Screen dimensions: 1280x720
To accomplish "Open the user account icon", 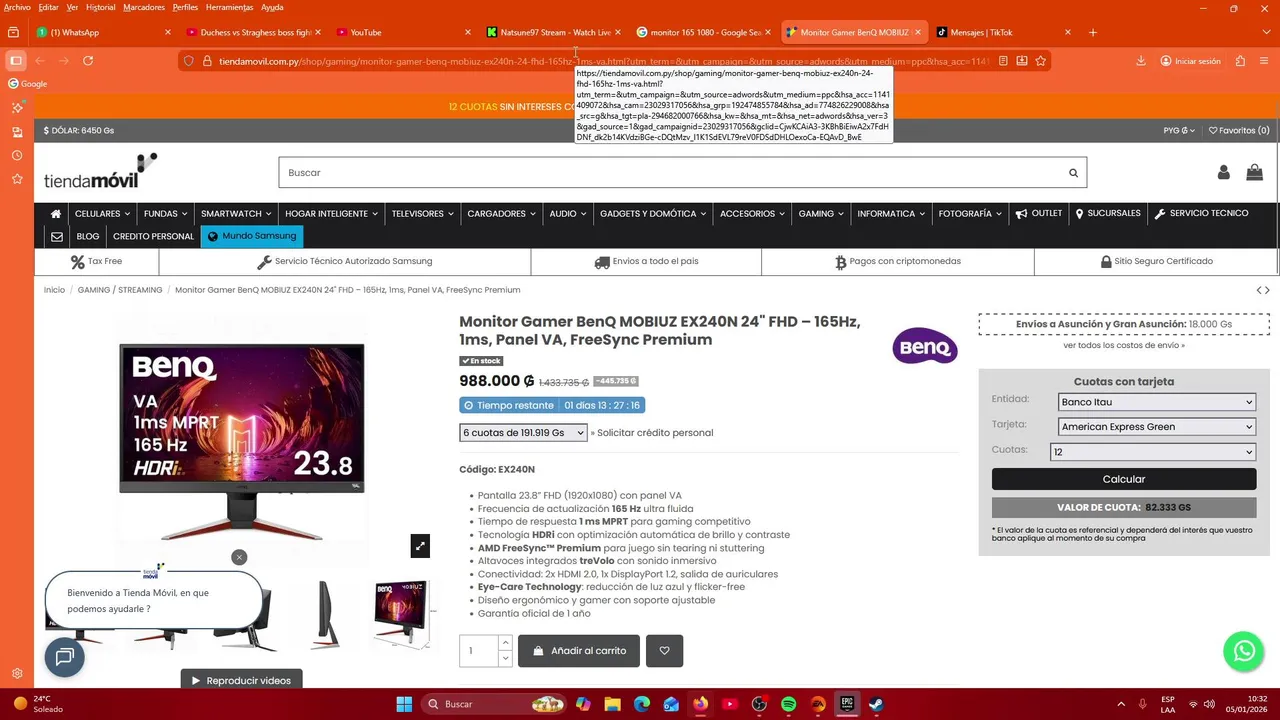I will click(1223, 172).
